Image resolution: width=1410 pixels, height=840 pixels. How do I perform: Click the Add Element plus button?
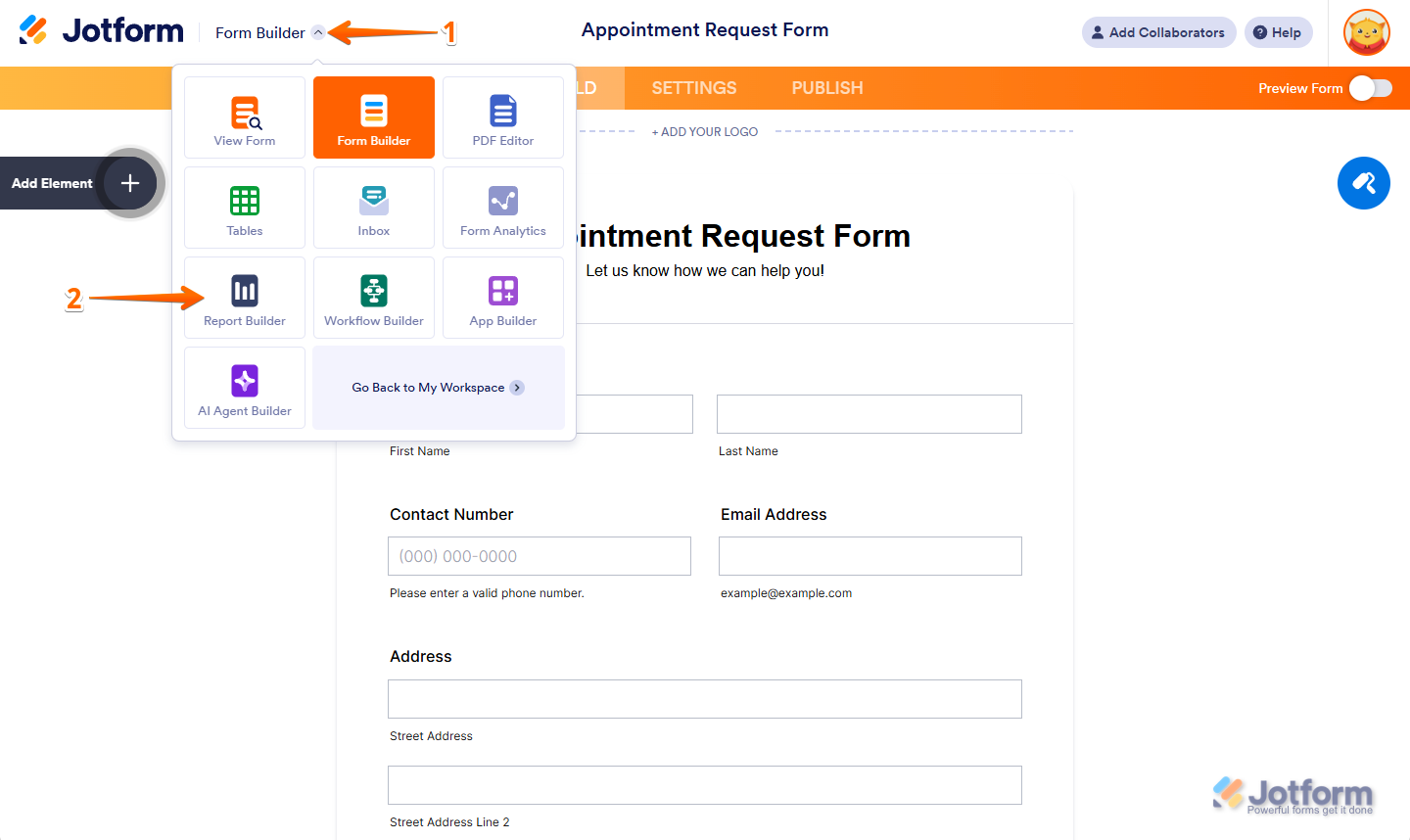click(130, 183)
